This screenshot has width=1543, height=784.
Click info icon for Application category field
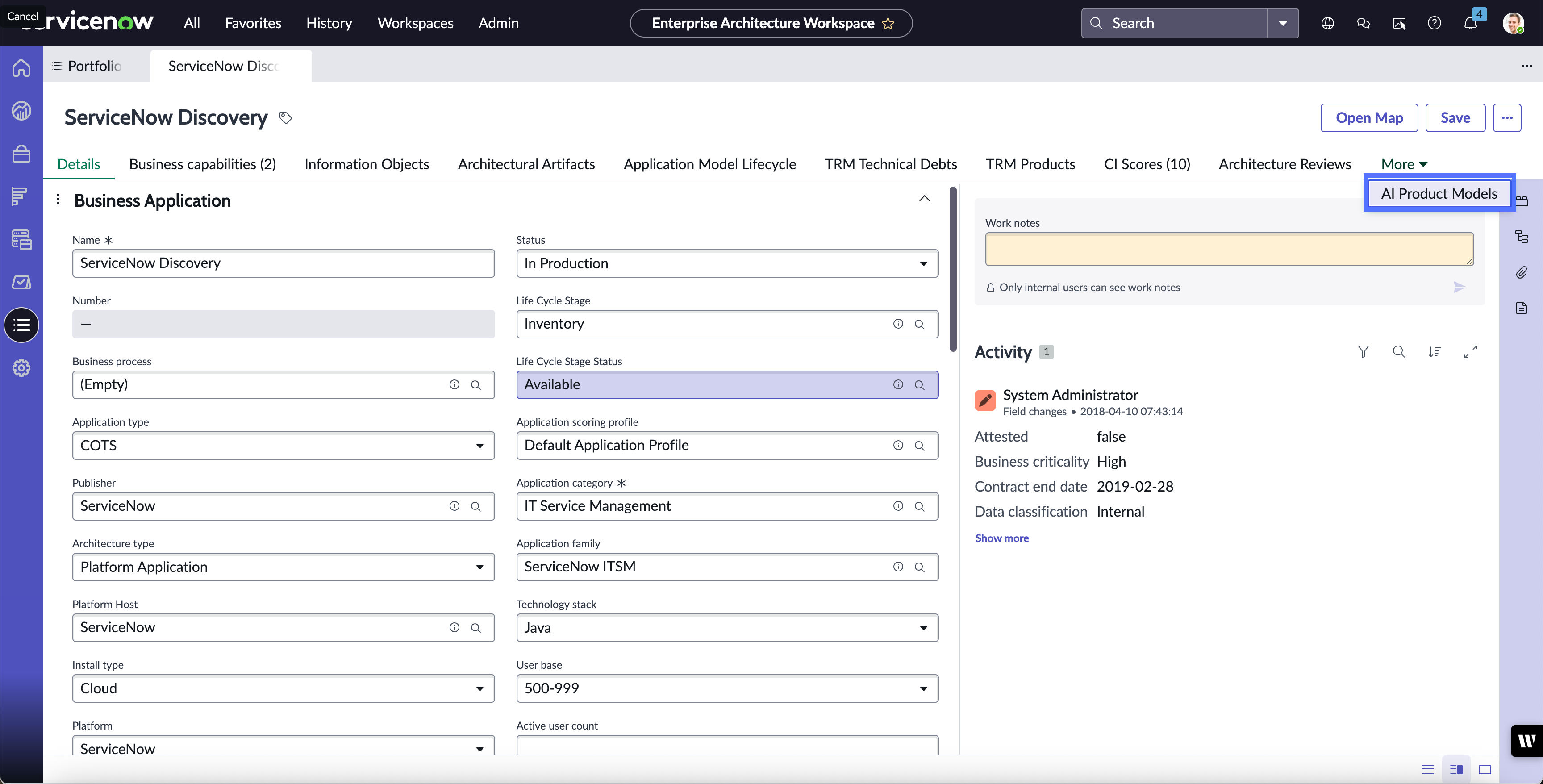pyautogui.click(x=898, y=506)
